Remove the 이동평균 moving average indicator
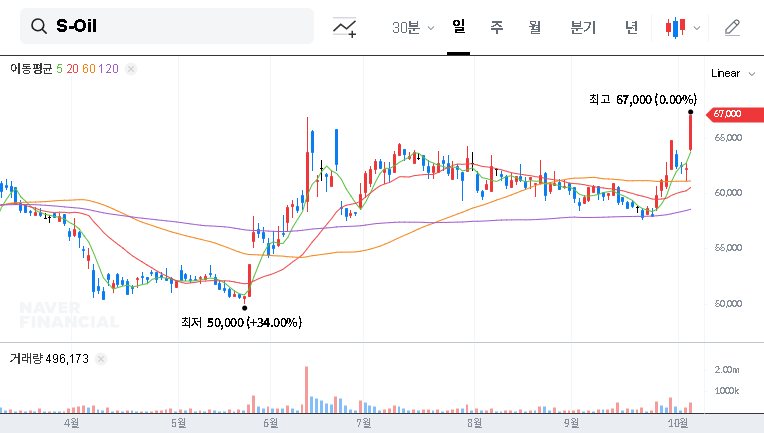The width and height of the screenshot is (764, 433). click(x=131, y=69)
